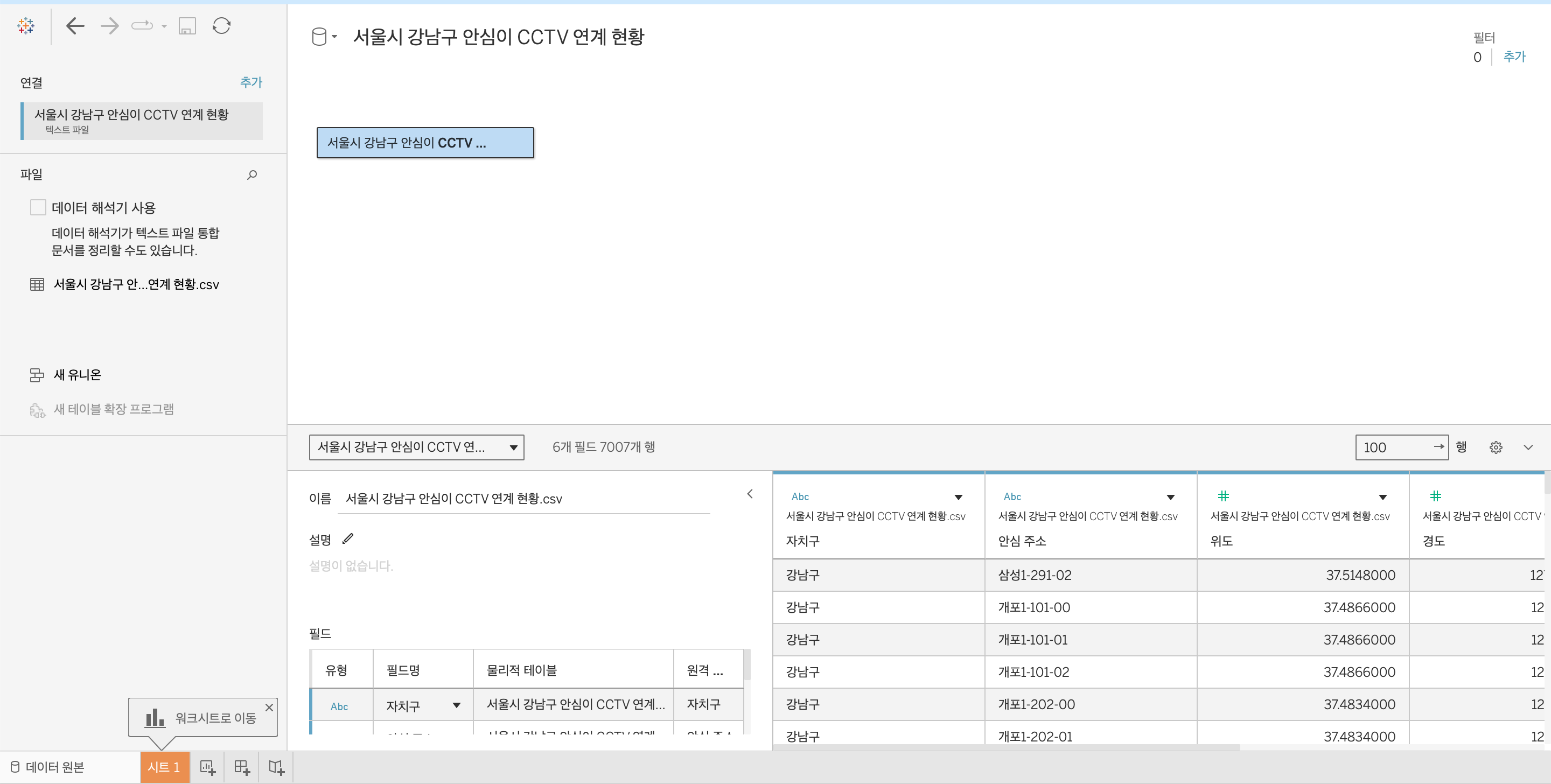Open the 자치구 column header dropdown arrow
Viewport: 1551px width, 784px height.
pos(958,498)
